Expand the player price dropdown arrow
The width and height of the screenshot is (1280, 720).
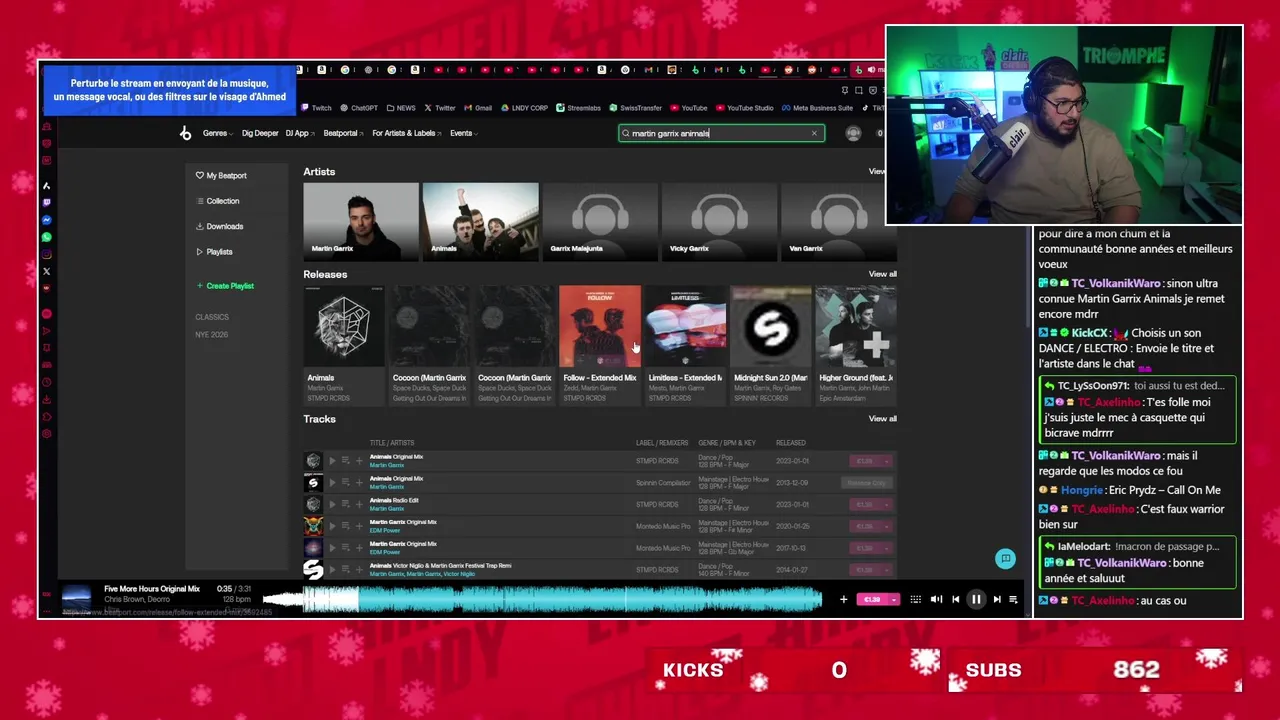coord(894,599)
